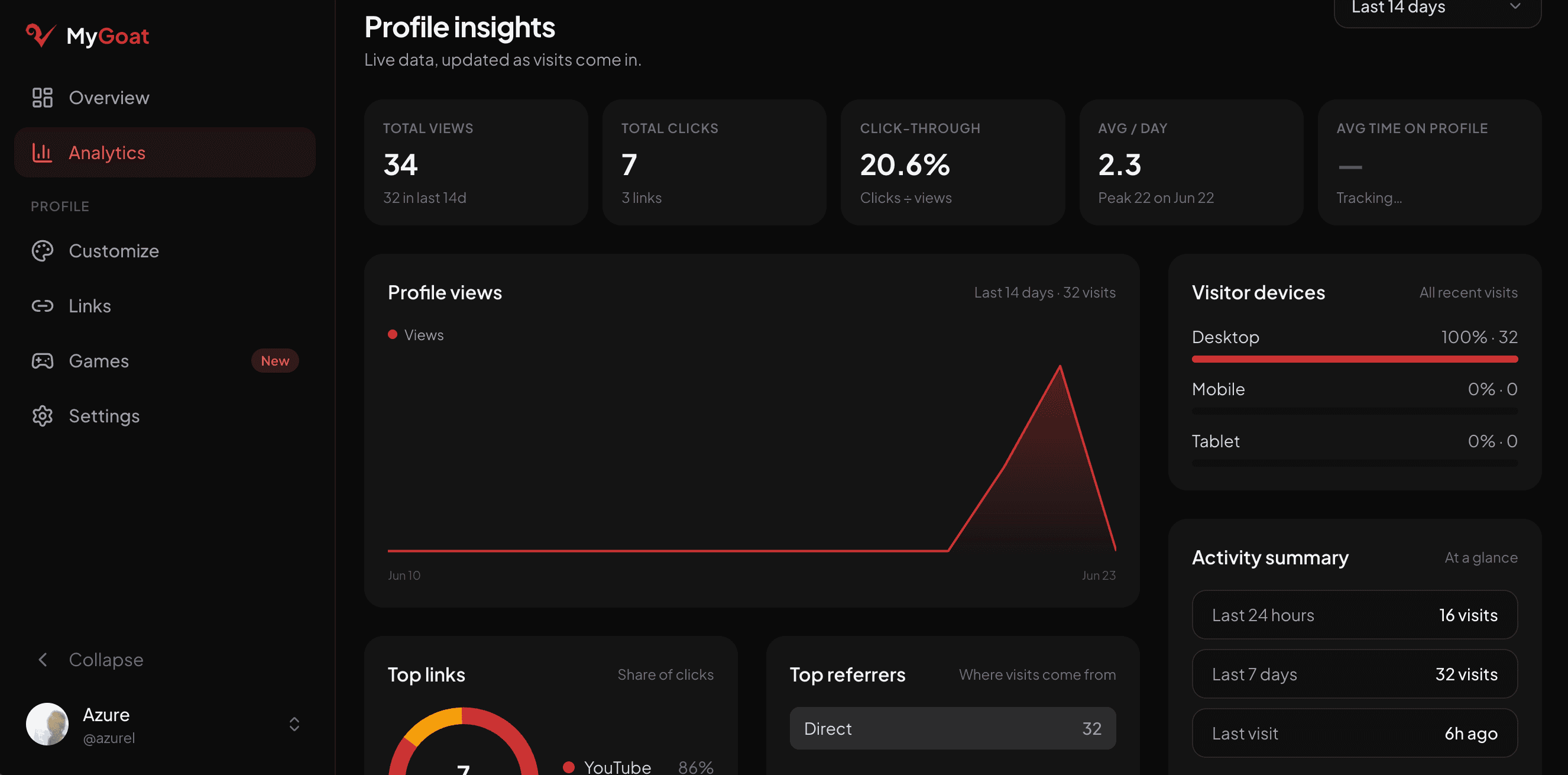This screenshot has width=1568, height=775.
Task: Click the Customize palette icon
Action: 42,251
